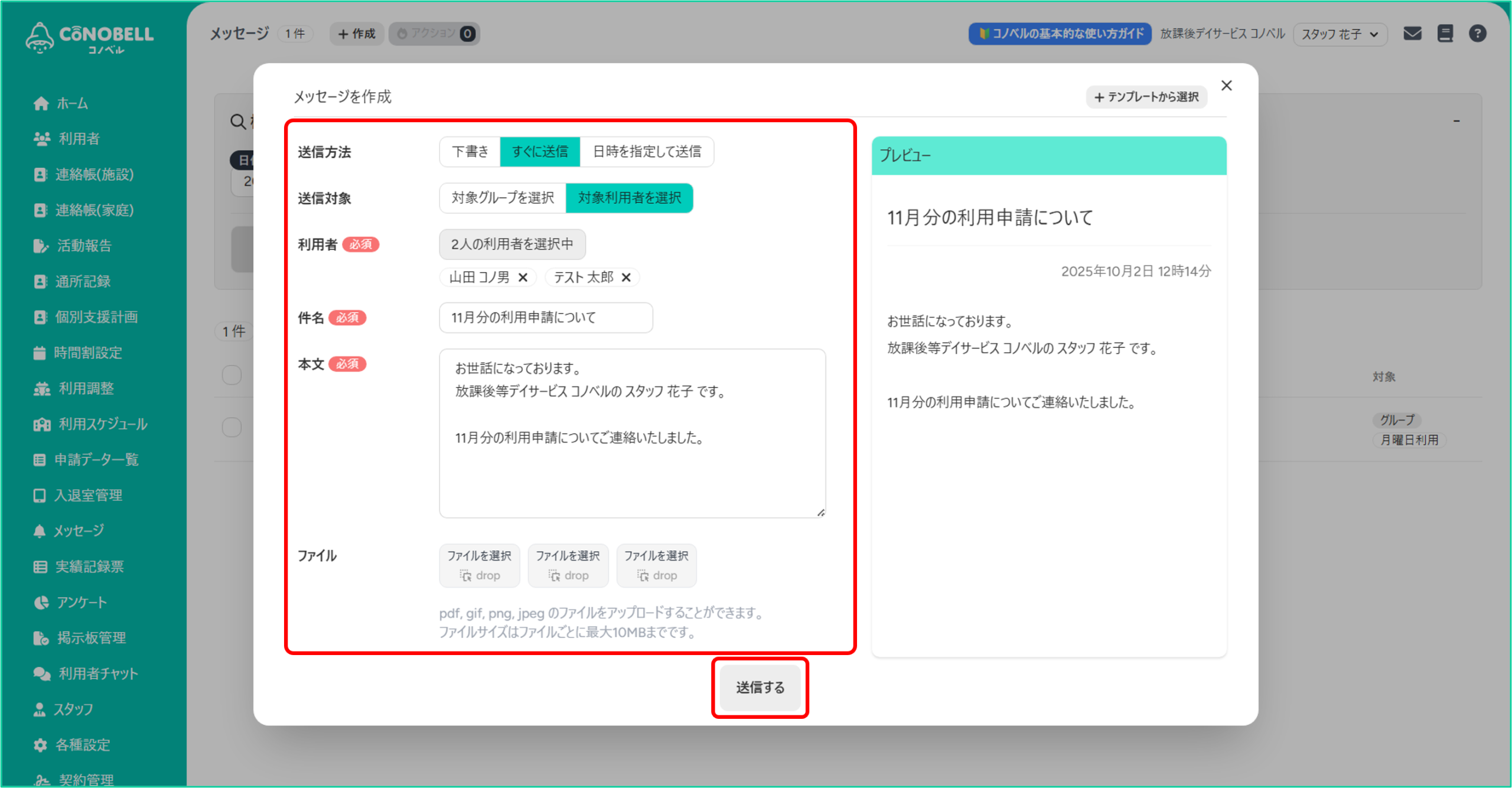Viewport: 1512px width, 788px height.
Task: Close the message creation dialog
Action: pyautogui.click(x=1227, y=86)
